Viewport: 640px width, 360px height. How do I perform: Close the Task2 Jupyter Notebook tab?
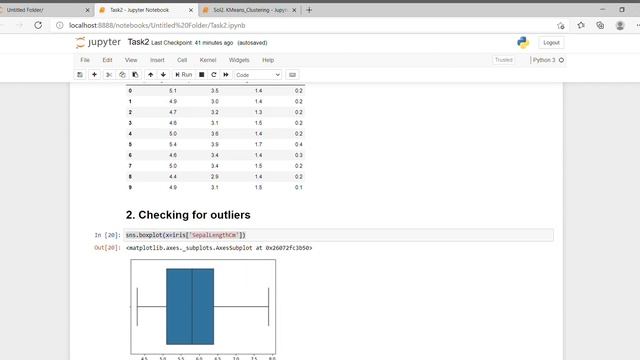(x=191, y=10)
